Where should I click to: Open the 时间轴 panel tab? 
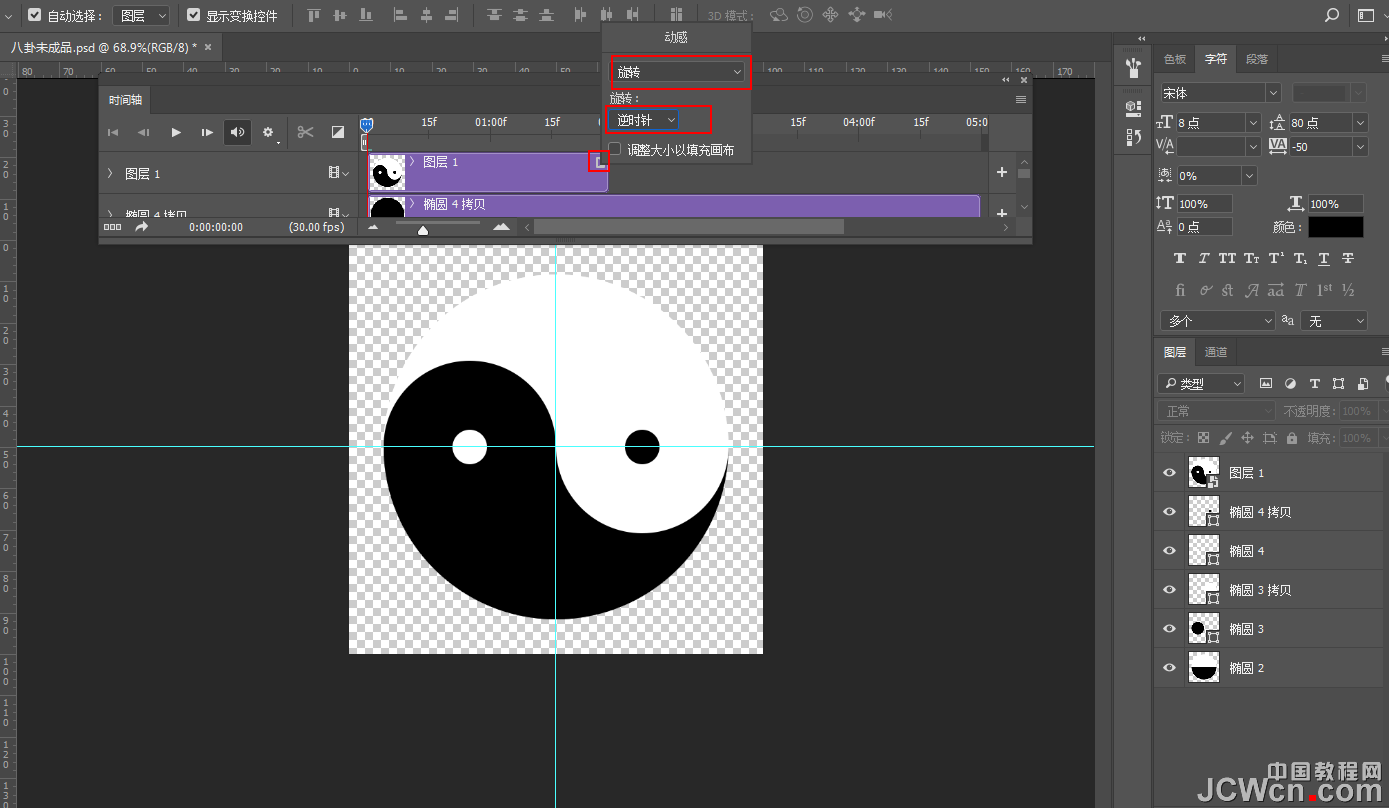(126, 100)
